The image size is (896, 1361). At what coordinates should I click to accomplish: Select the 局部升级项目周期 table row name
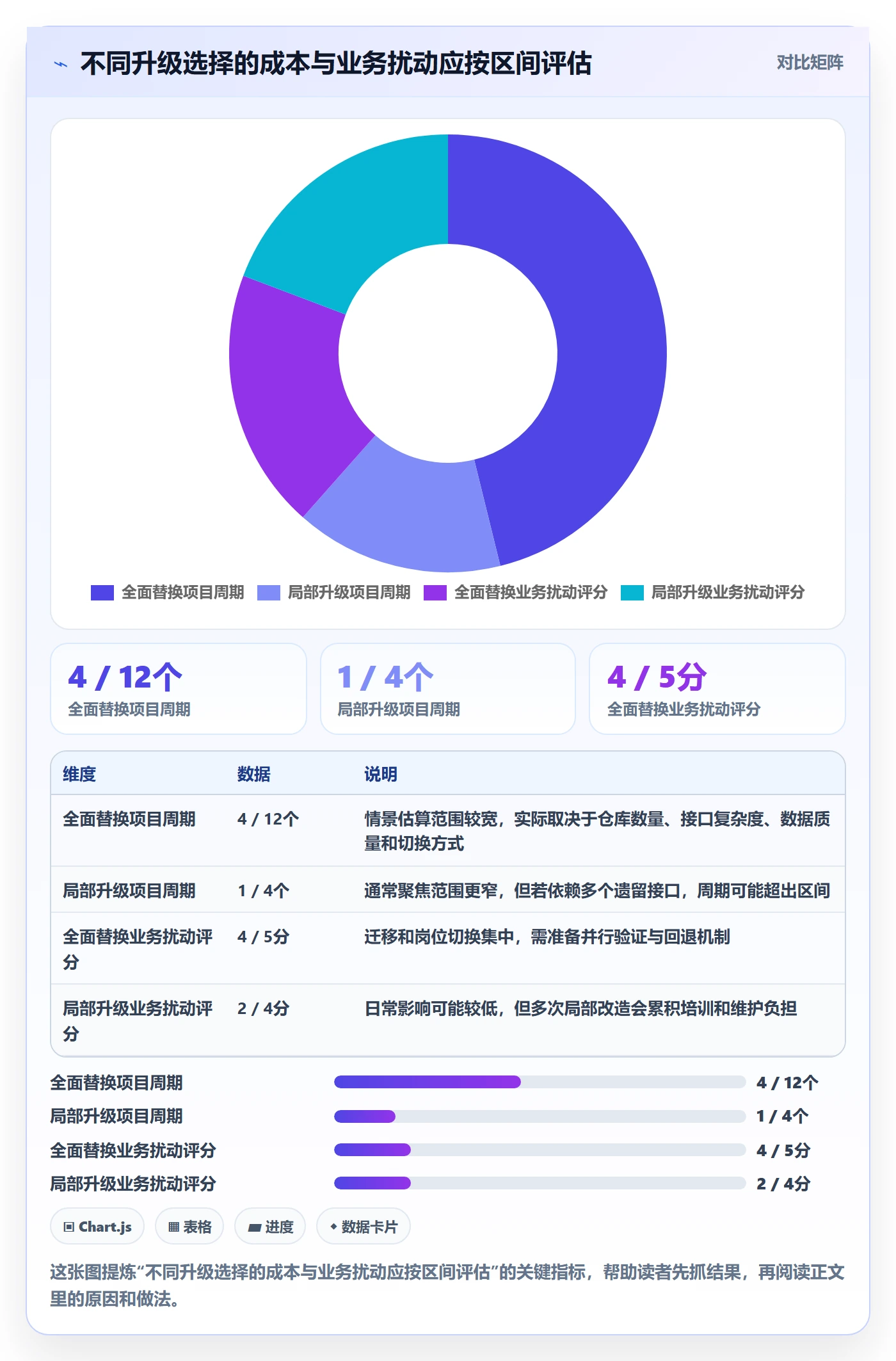pos(129,890)
